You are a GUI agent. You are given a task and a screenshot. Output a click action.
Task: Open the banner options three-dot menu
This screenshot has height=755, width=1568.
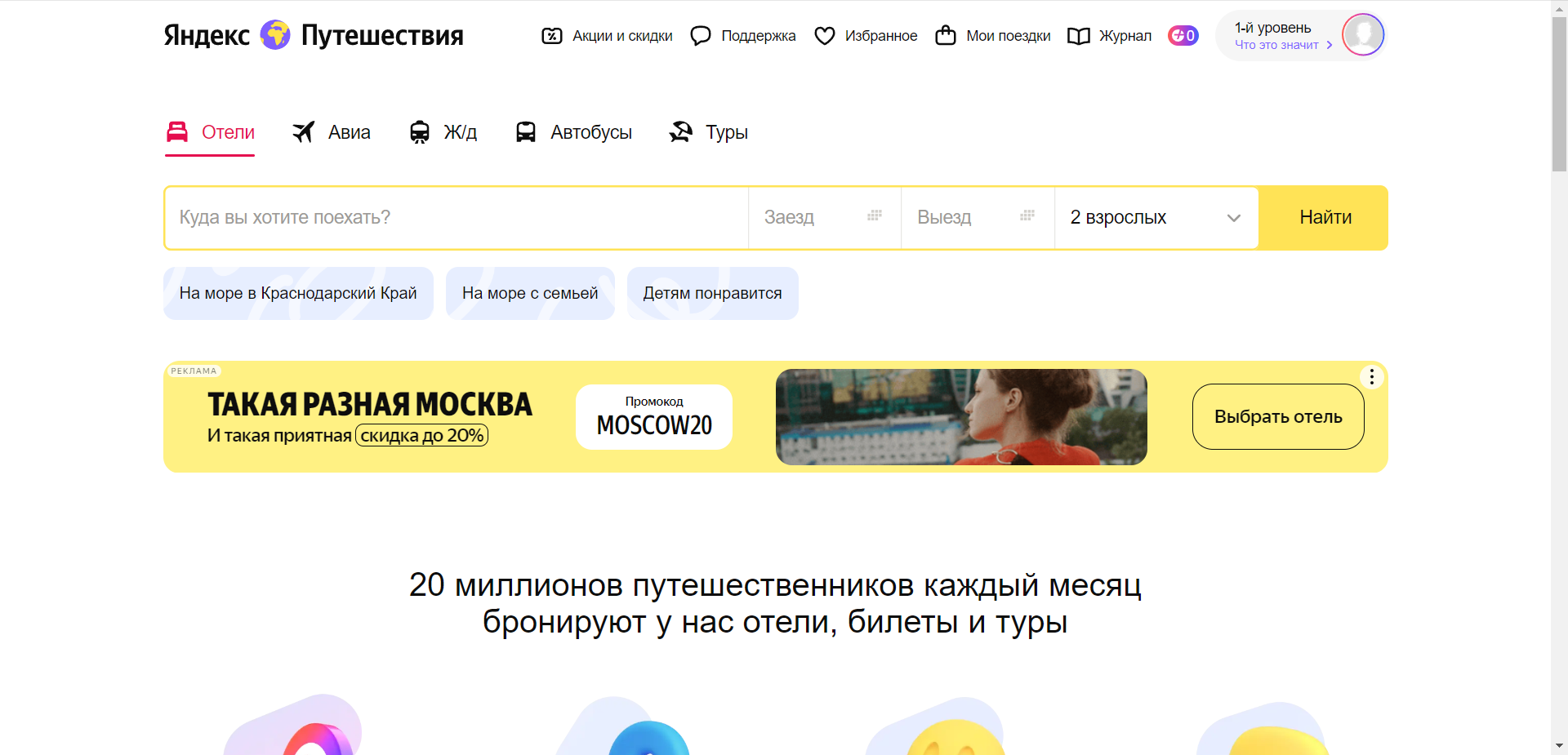click(x=1371, y=376)
